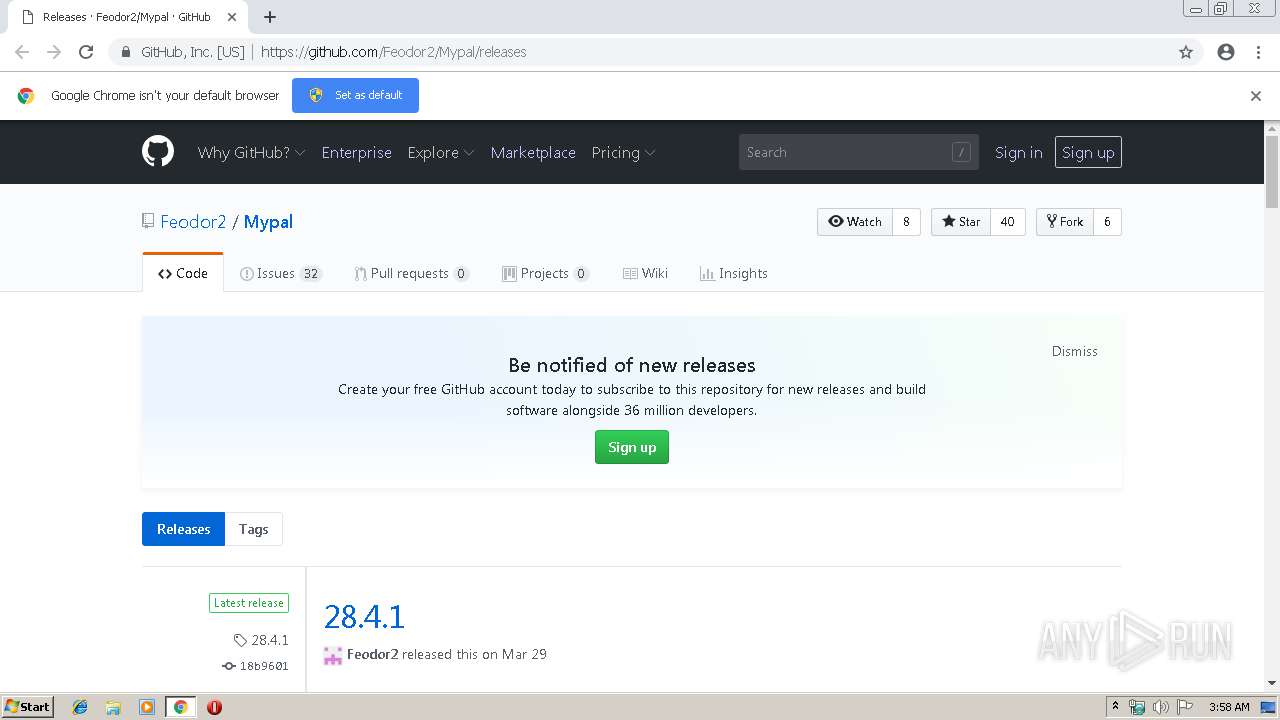Image resolution: width=1280 pixels, height=720 pixels.
Task: View the 40 stargazers count
Action: click(x=1007, y=222)
